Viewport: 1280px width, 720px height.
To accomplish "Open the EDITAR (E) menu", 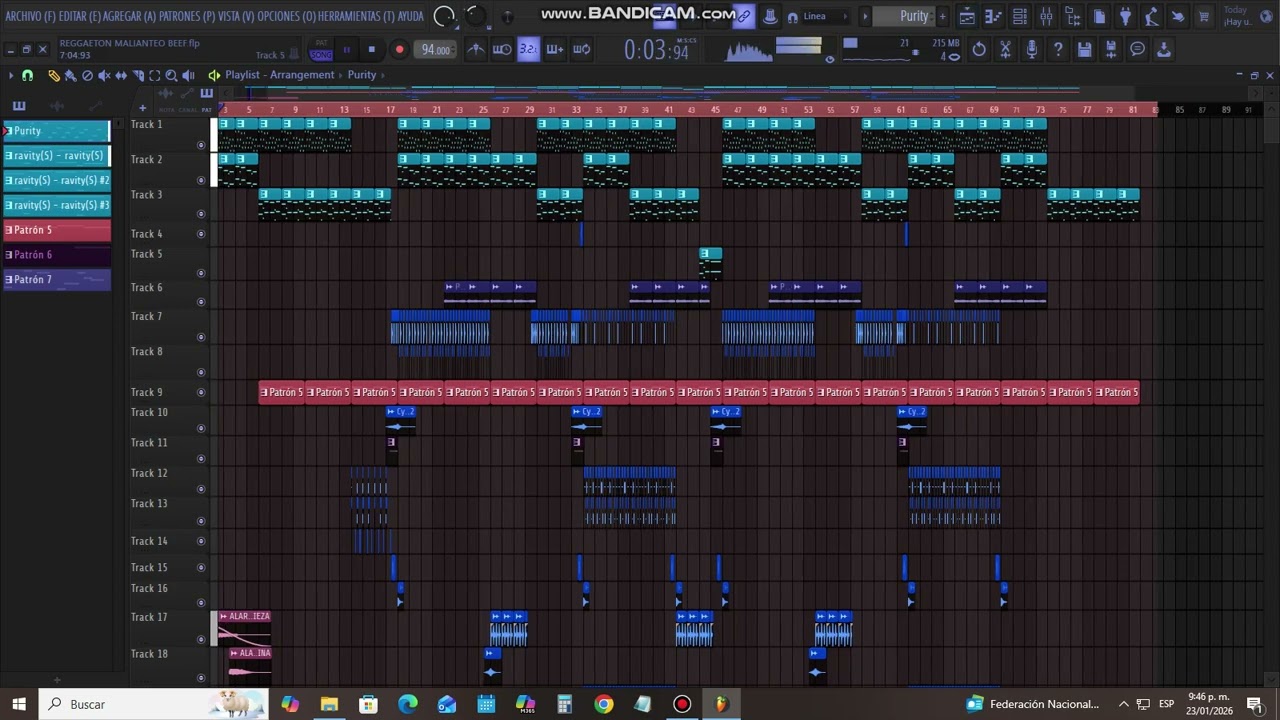I will pos(81,16).
